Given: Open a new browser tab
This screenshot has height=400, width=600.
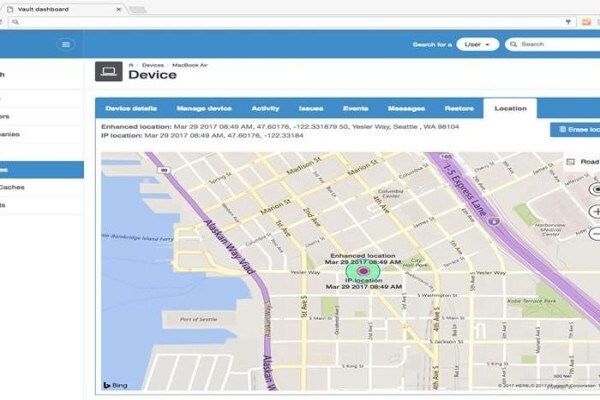Looking at the screenshot, I should [x=138, y=10].
